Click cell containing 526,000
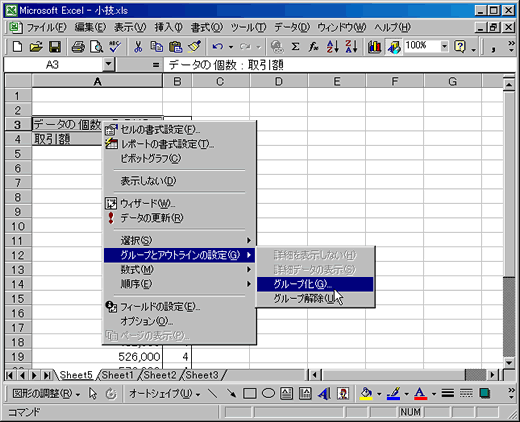Image resolution: width=520 pixels, height=422 pixels. (x=97, y=357)
